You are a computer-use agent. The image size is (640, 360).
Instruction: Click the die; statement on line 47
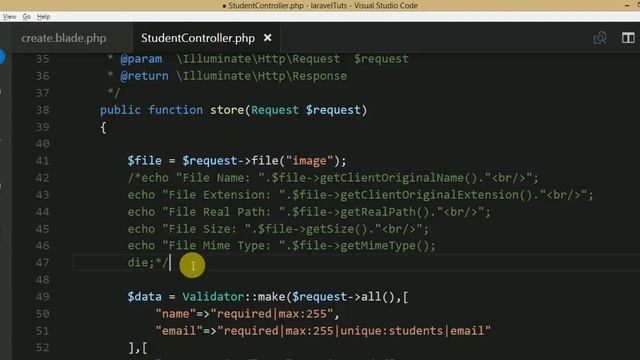click(141, 262)
